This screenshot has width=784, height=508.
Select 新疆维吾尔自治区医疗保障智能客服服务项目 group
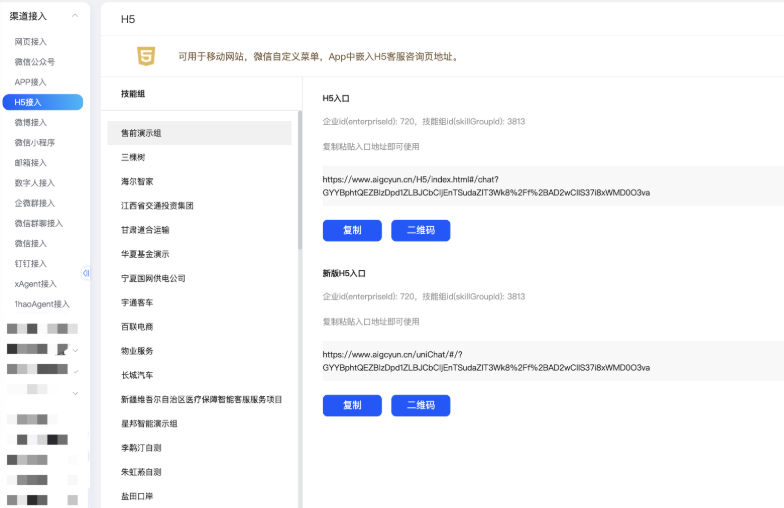pos(199,399)
